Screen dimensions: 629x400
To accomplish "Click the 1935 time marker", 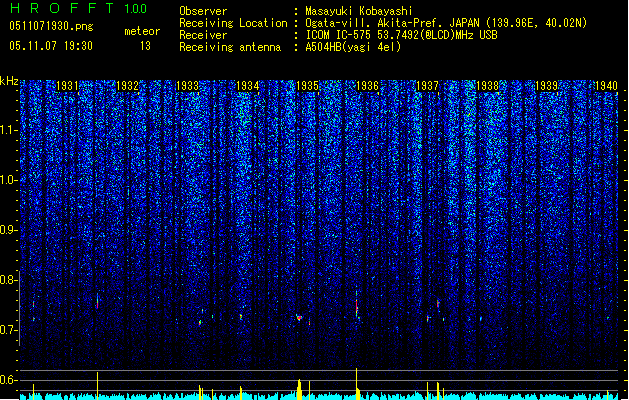I will (x=307, y=86).
